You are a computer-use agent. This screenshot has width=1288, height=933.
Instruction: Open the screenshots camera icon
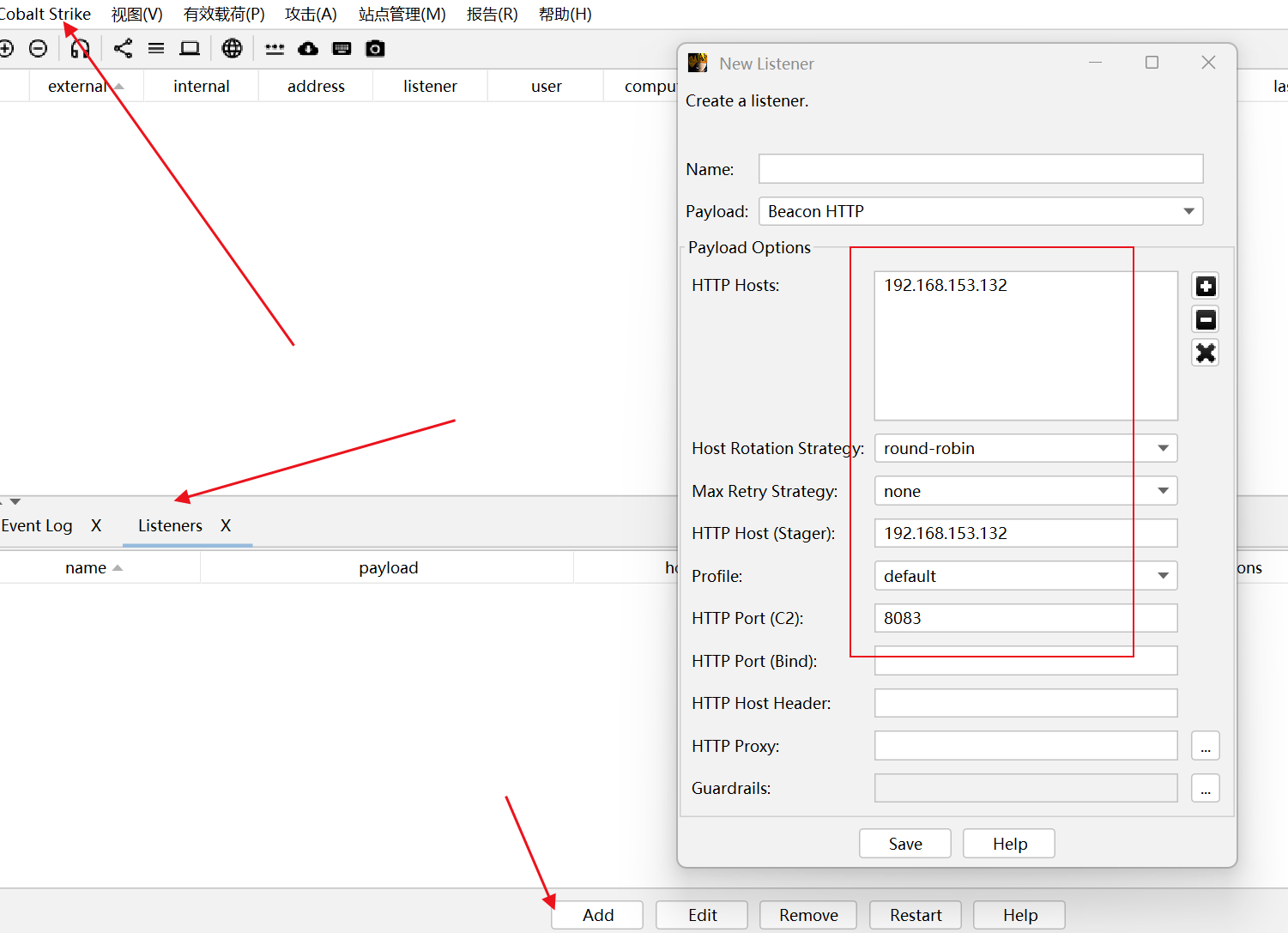(x=375, y=49)
